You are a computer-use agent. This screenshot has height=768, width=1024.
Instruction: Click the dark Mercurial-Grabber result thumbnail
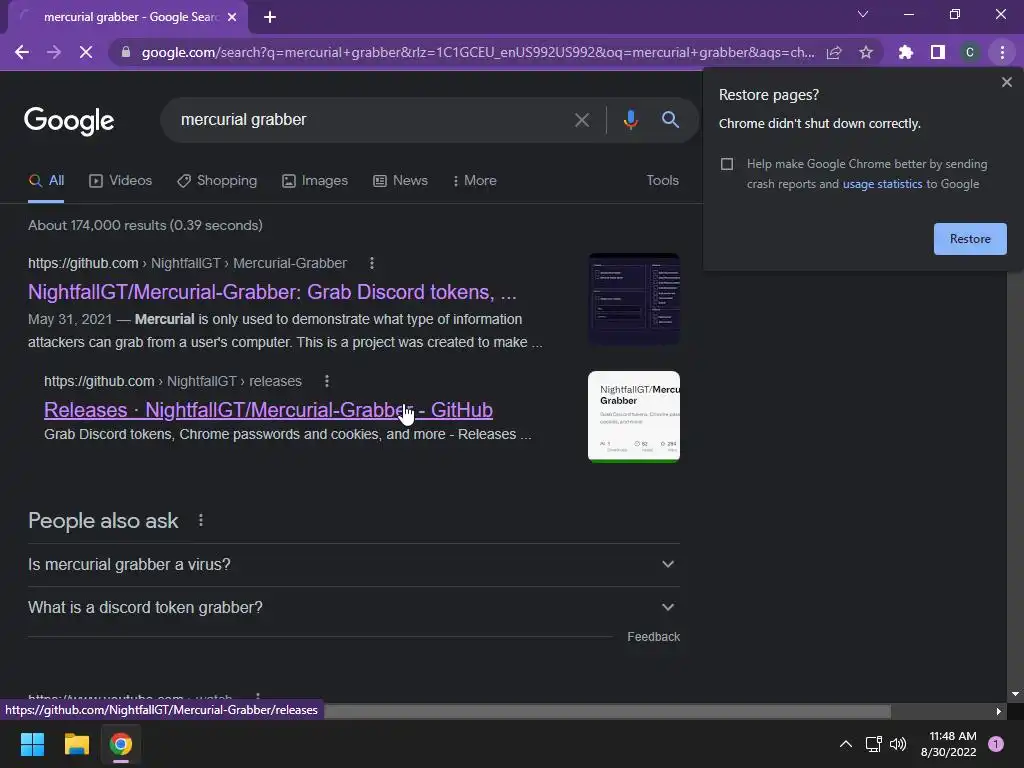[634, 298]
